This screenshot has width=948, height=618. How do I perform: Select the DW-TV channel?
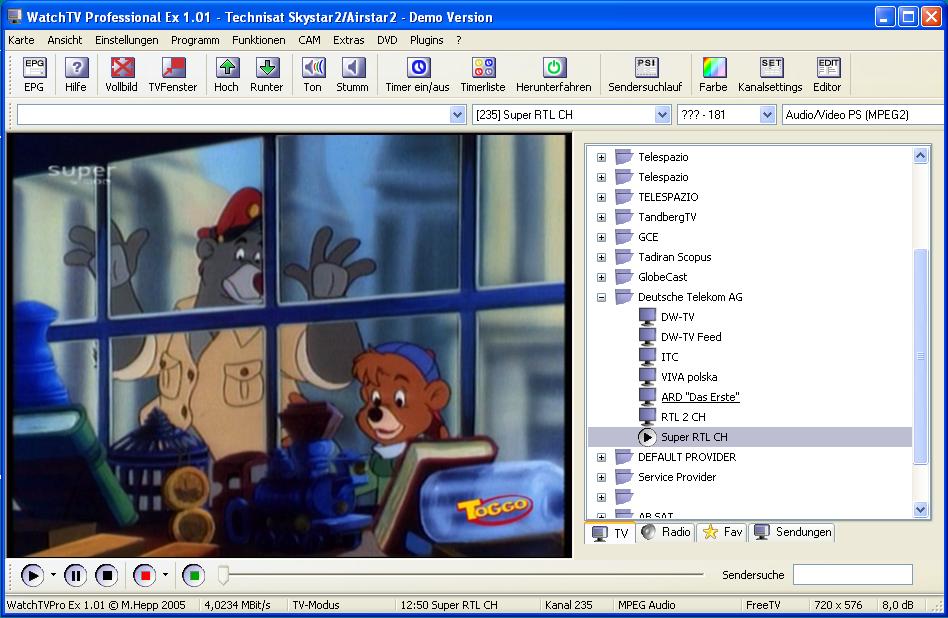tap(678, 317)
